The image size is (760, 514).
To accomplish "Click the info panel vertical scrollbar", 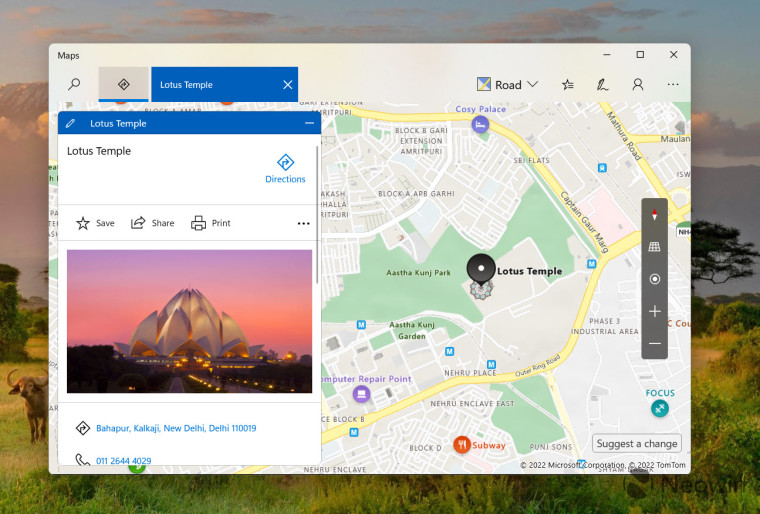I will [317, 215].
